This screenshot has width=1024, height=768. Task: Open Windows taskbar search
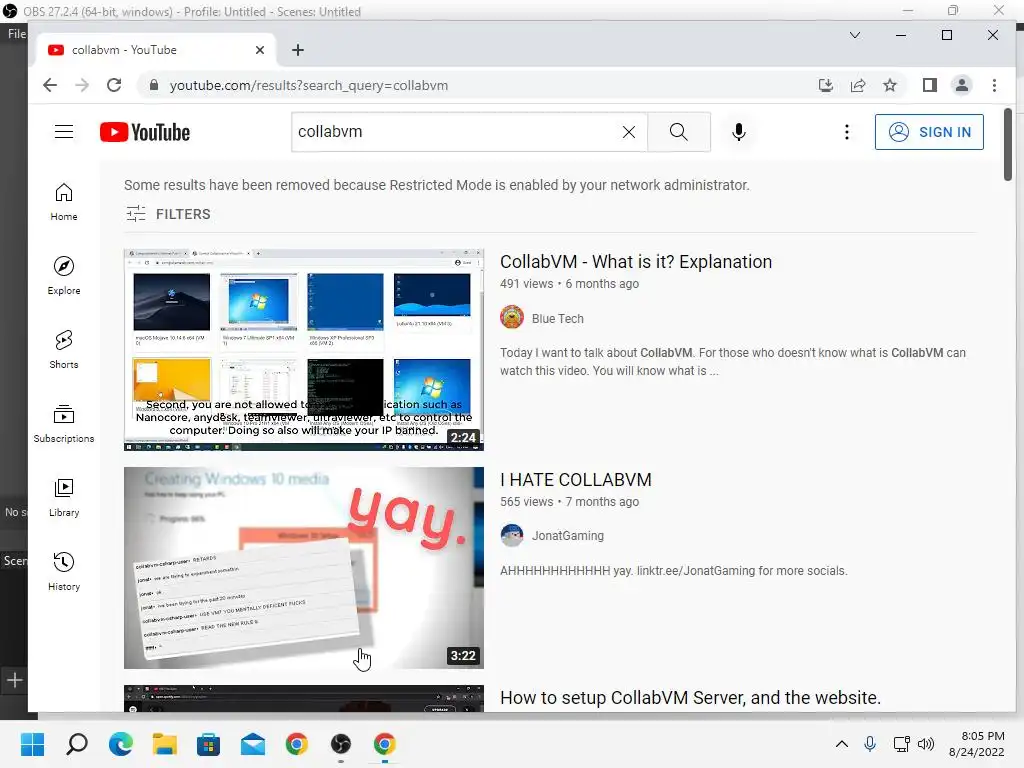click(x=77, y=744)
